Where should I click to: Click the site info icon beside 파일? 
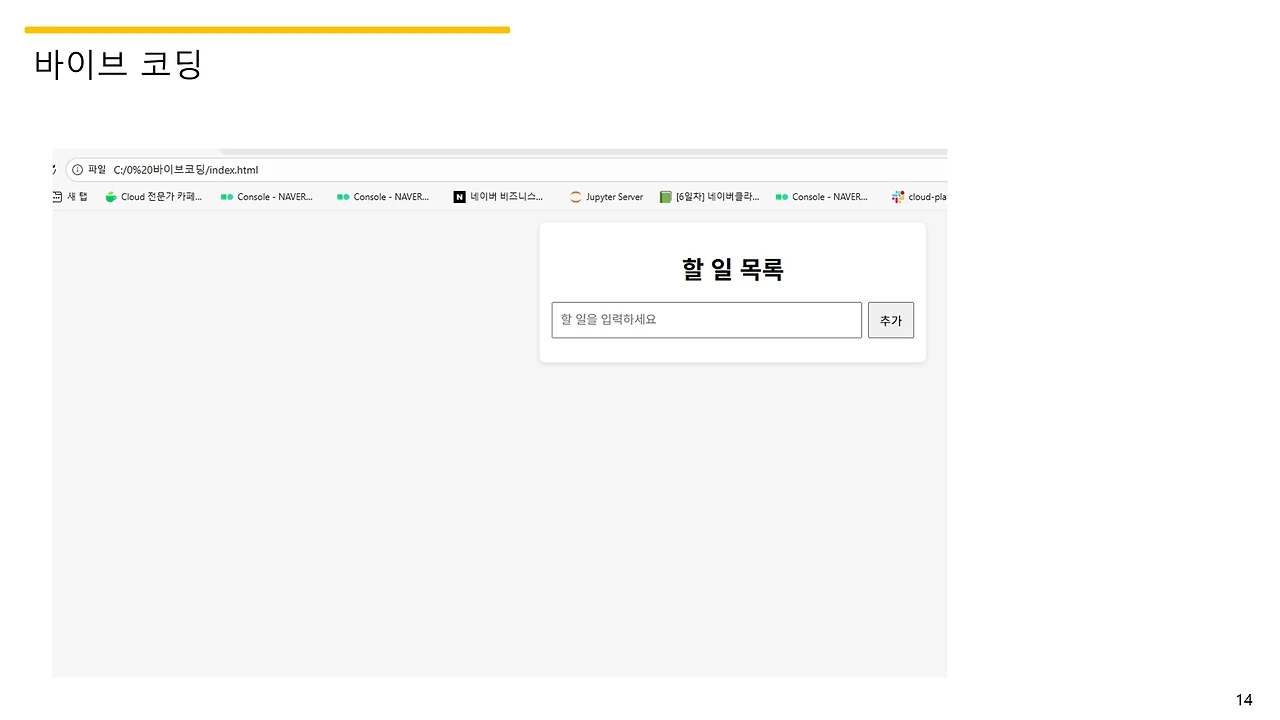[77, 170]
